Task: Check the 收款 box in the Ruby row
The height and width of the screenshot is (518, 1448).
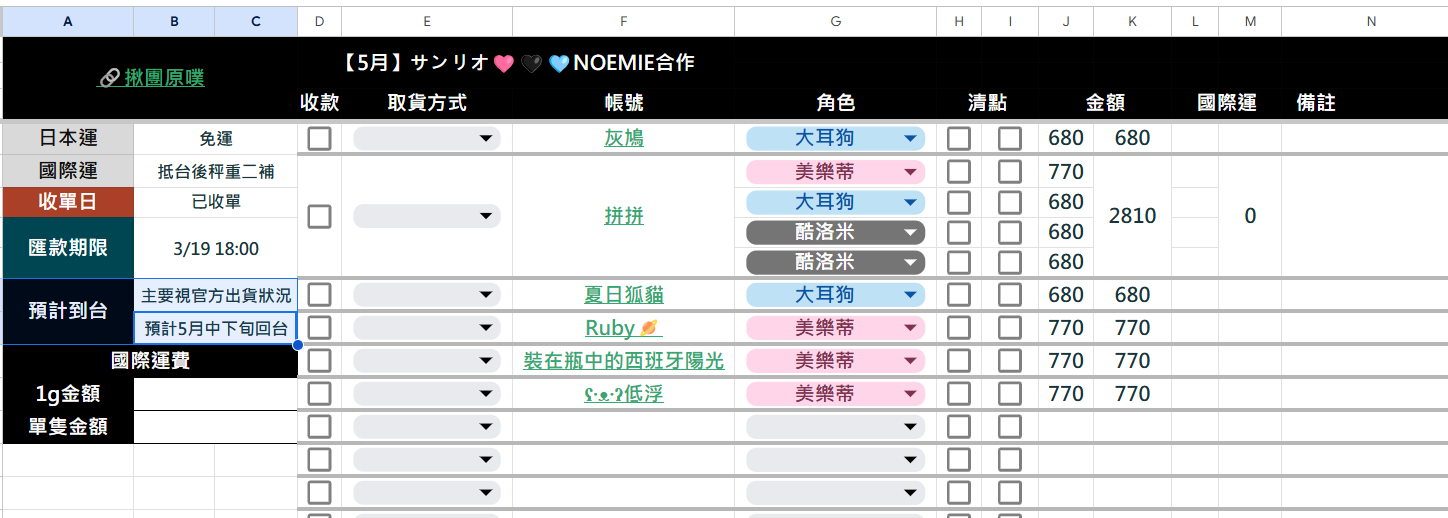Action: point(319,328)
